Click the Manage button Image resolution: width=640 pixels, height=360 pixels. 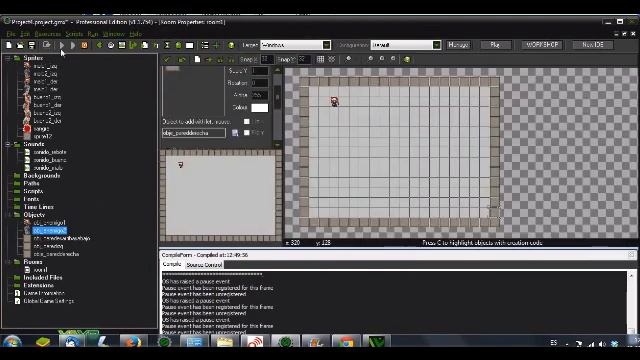(x=458, y=45)
